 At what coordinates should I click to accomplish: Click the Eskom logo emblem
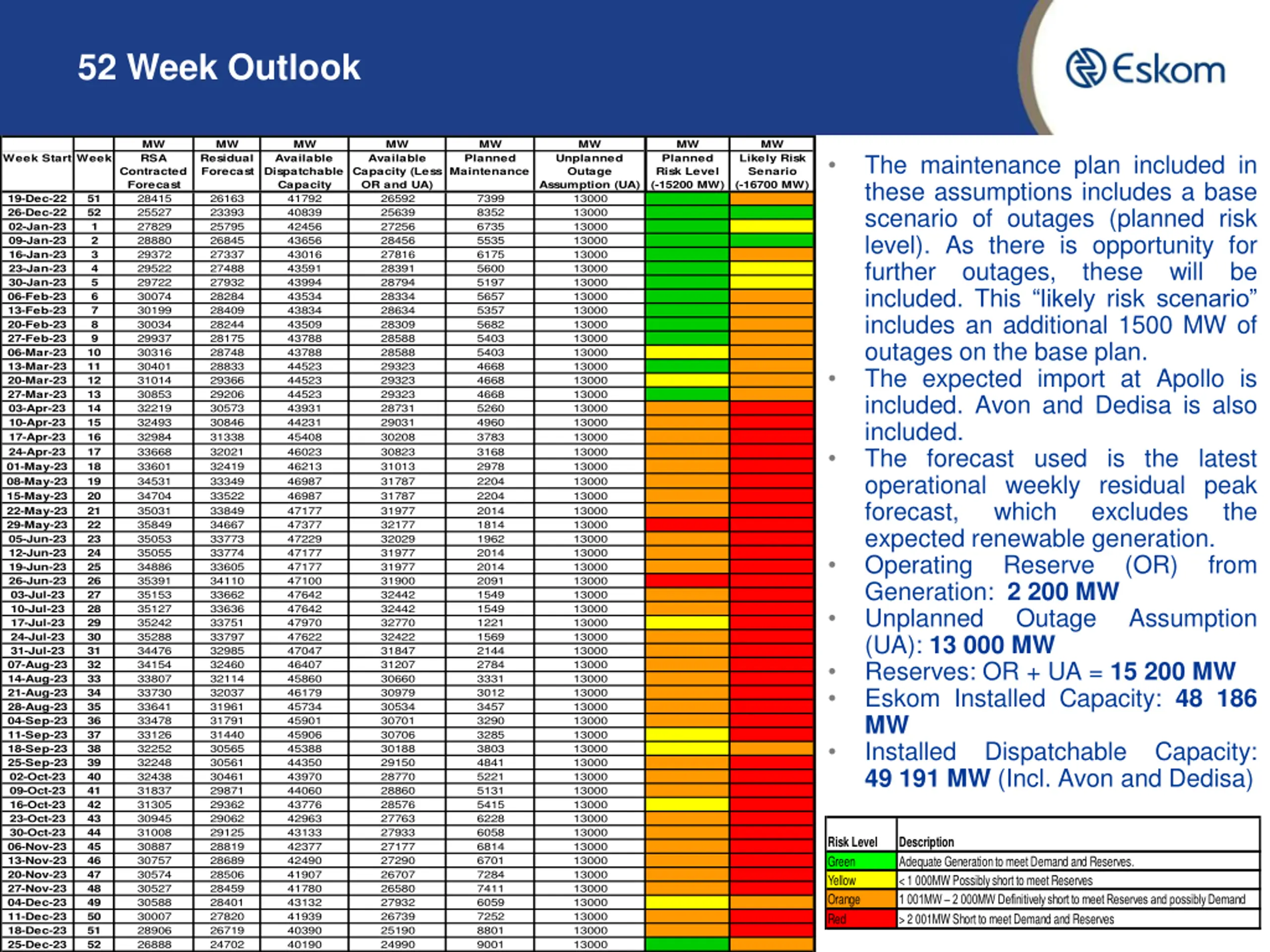[x=1085, y=68]
